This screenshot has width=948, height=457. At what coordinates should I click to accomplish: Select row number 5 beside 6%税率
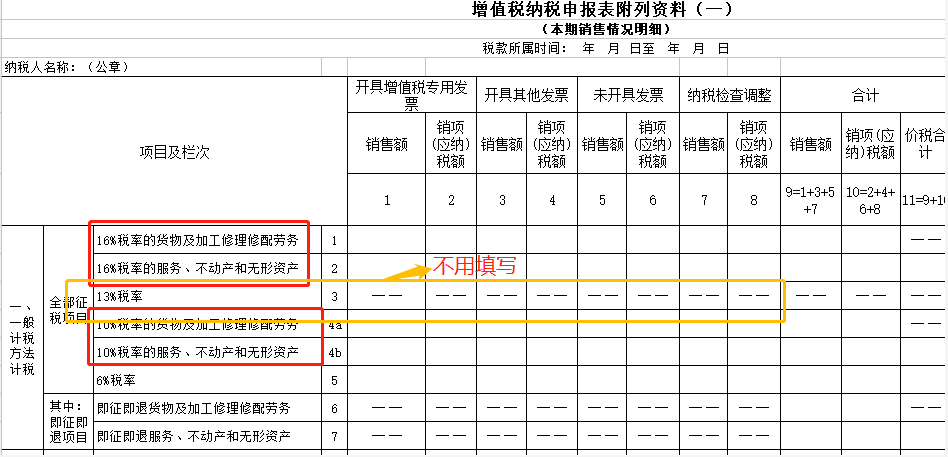pyautogui.click(x=334, y=381)
